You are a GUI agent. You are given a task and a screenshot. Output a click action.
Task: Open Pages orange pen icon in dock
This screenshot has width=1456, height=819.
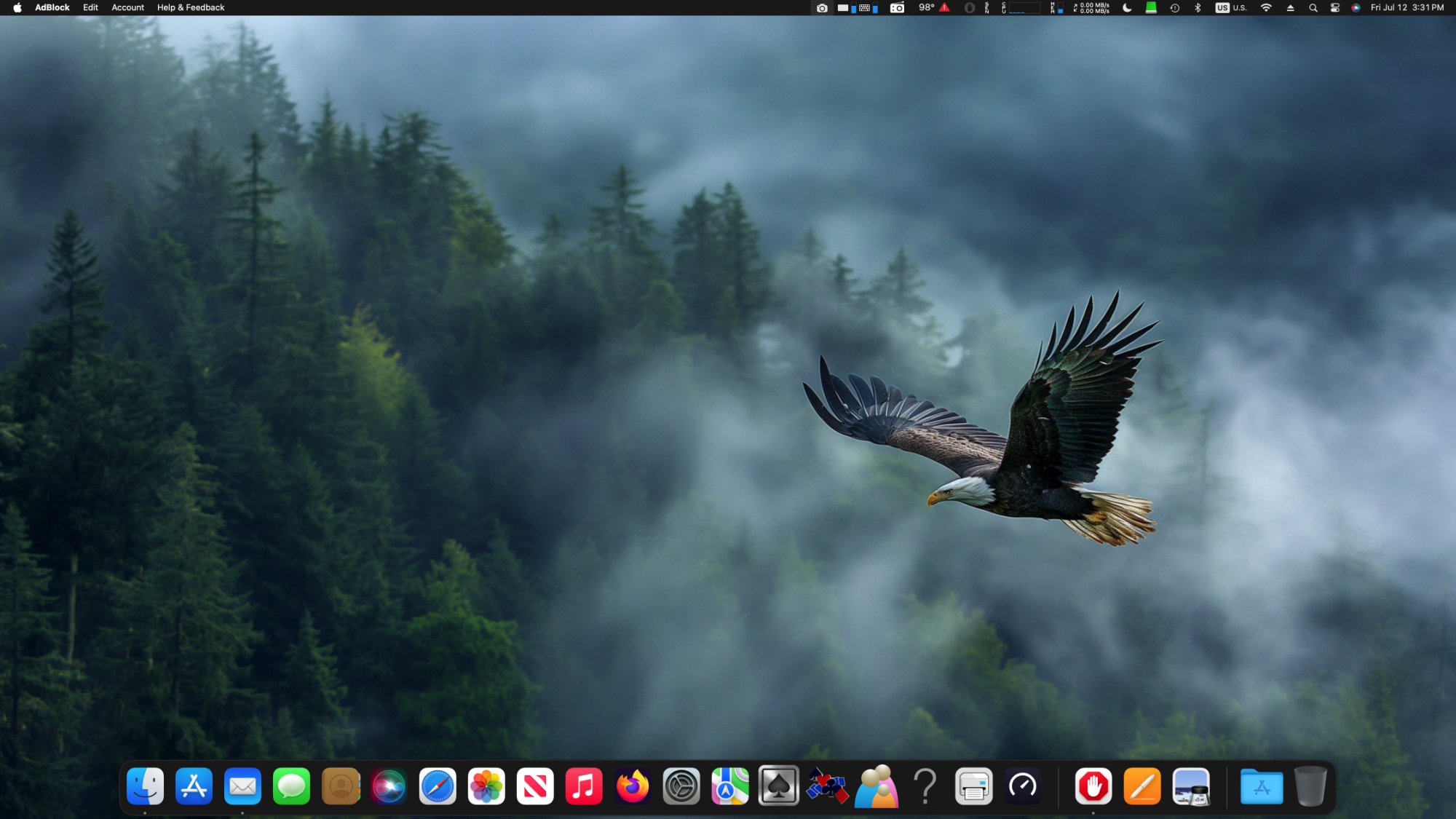[1142, 786]
